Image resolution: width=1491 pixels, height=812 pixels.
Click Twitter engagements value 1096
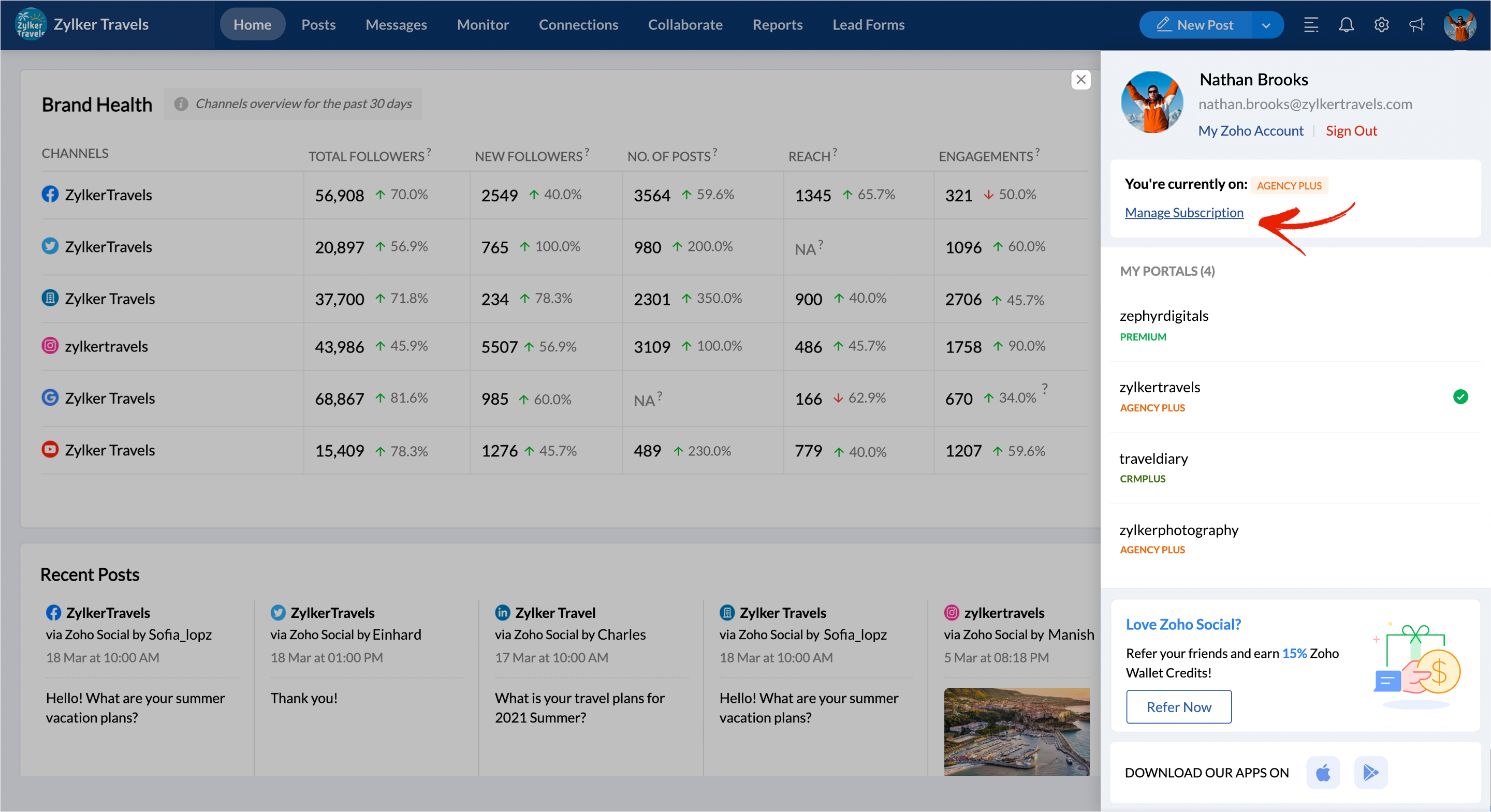pos(963,248)
